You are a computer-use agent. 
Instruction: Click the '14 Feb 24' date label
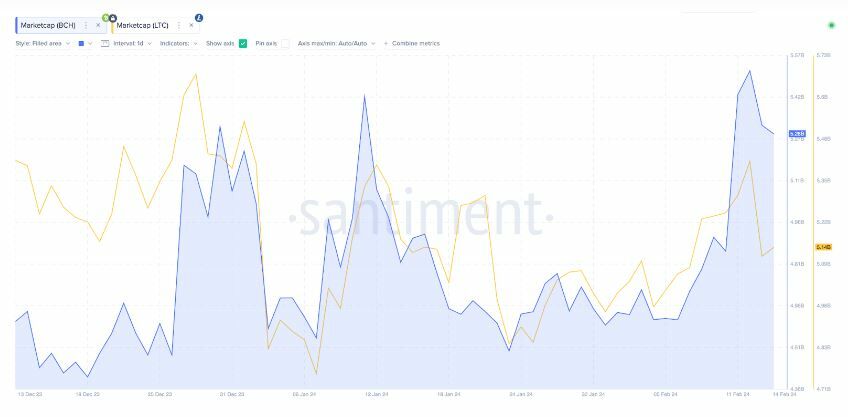[x=785, y=394]
